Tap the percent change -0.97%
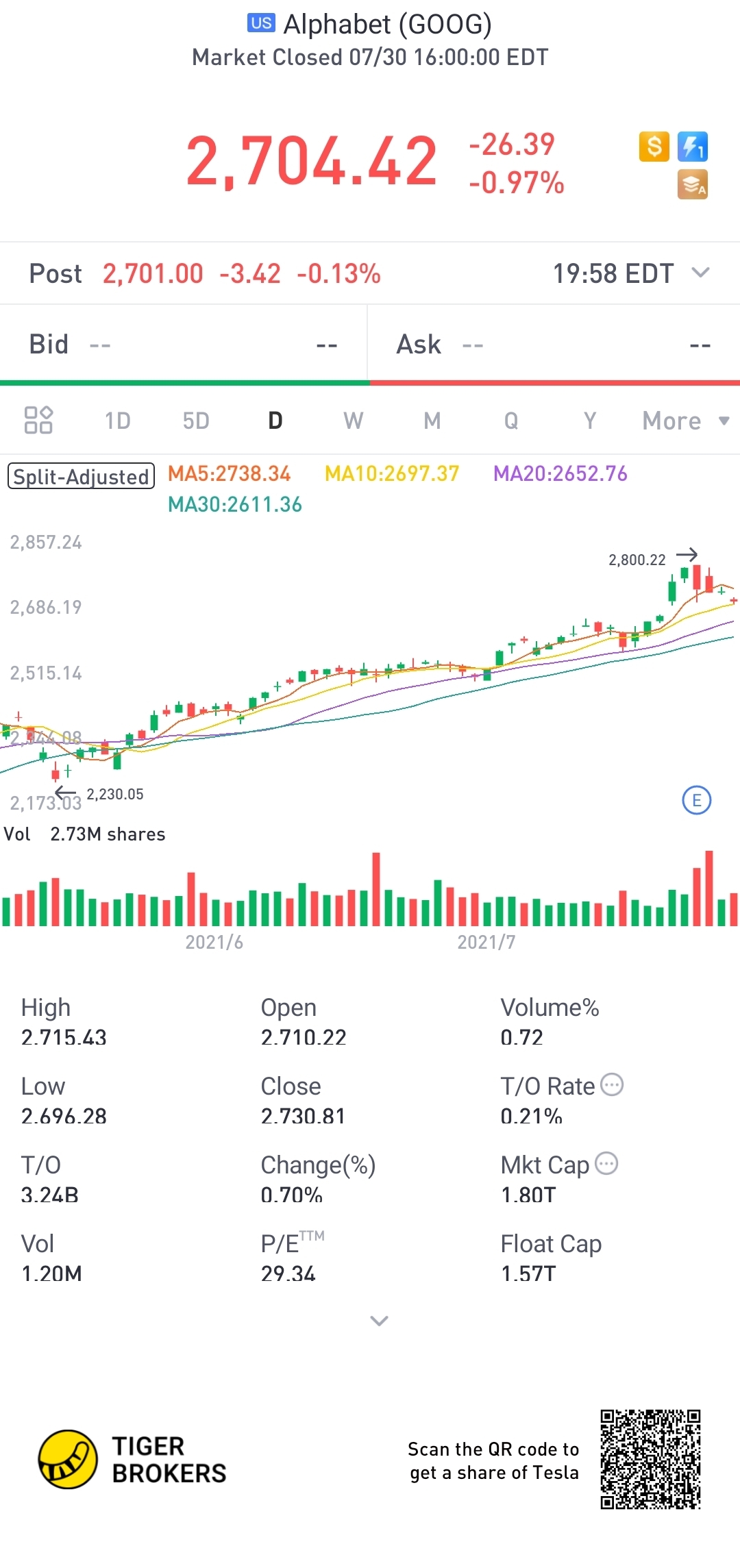Image resolution: width=740 pixels, height=1568 pixels. coord(517,183)
